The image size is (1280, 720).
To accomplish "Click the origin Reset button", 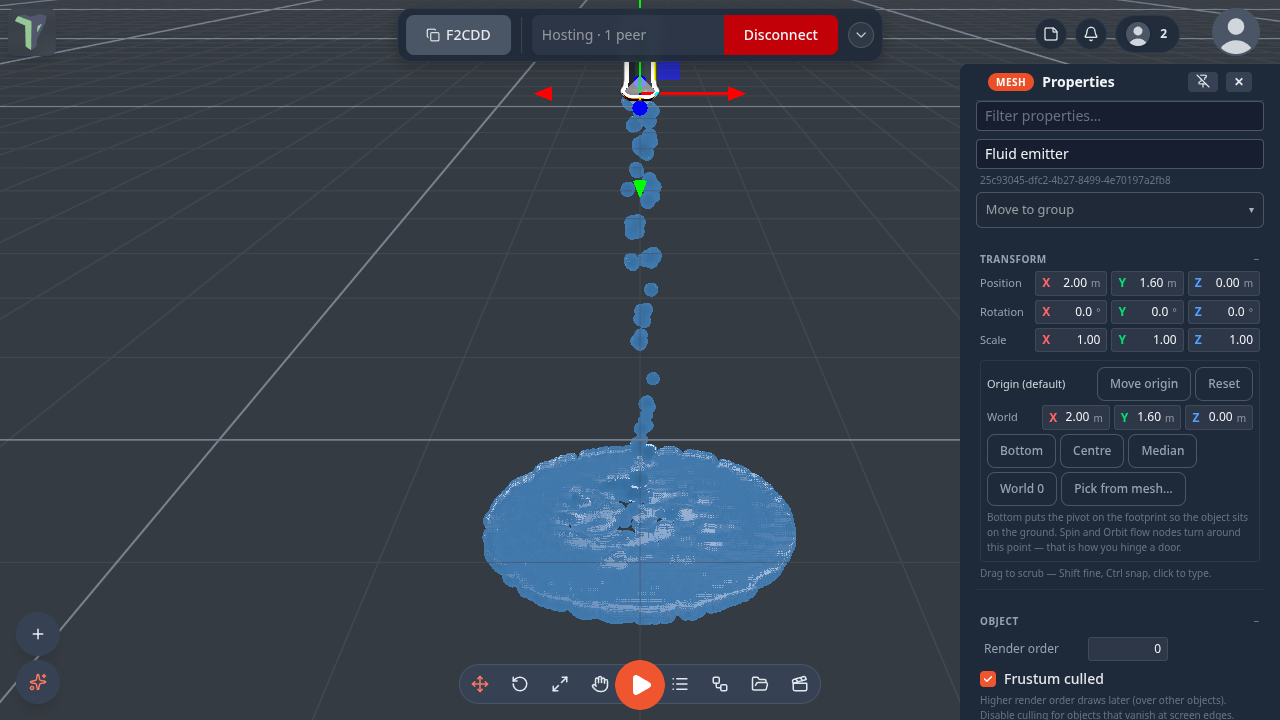I will click(x=1224, y=384).
